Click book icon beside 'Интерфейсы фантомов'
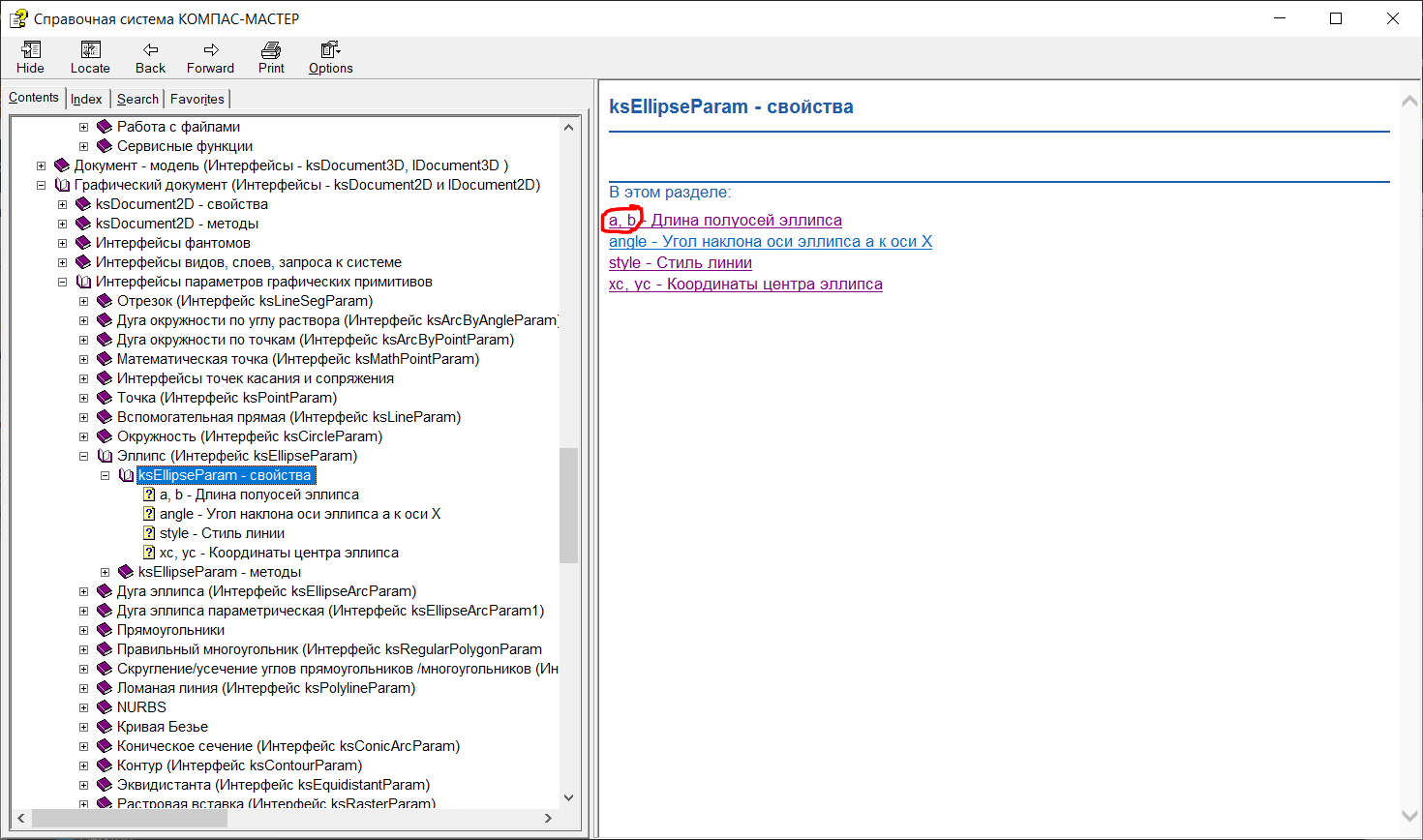Viewport: 1423px width, 840px height. coord(83,243)
